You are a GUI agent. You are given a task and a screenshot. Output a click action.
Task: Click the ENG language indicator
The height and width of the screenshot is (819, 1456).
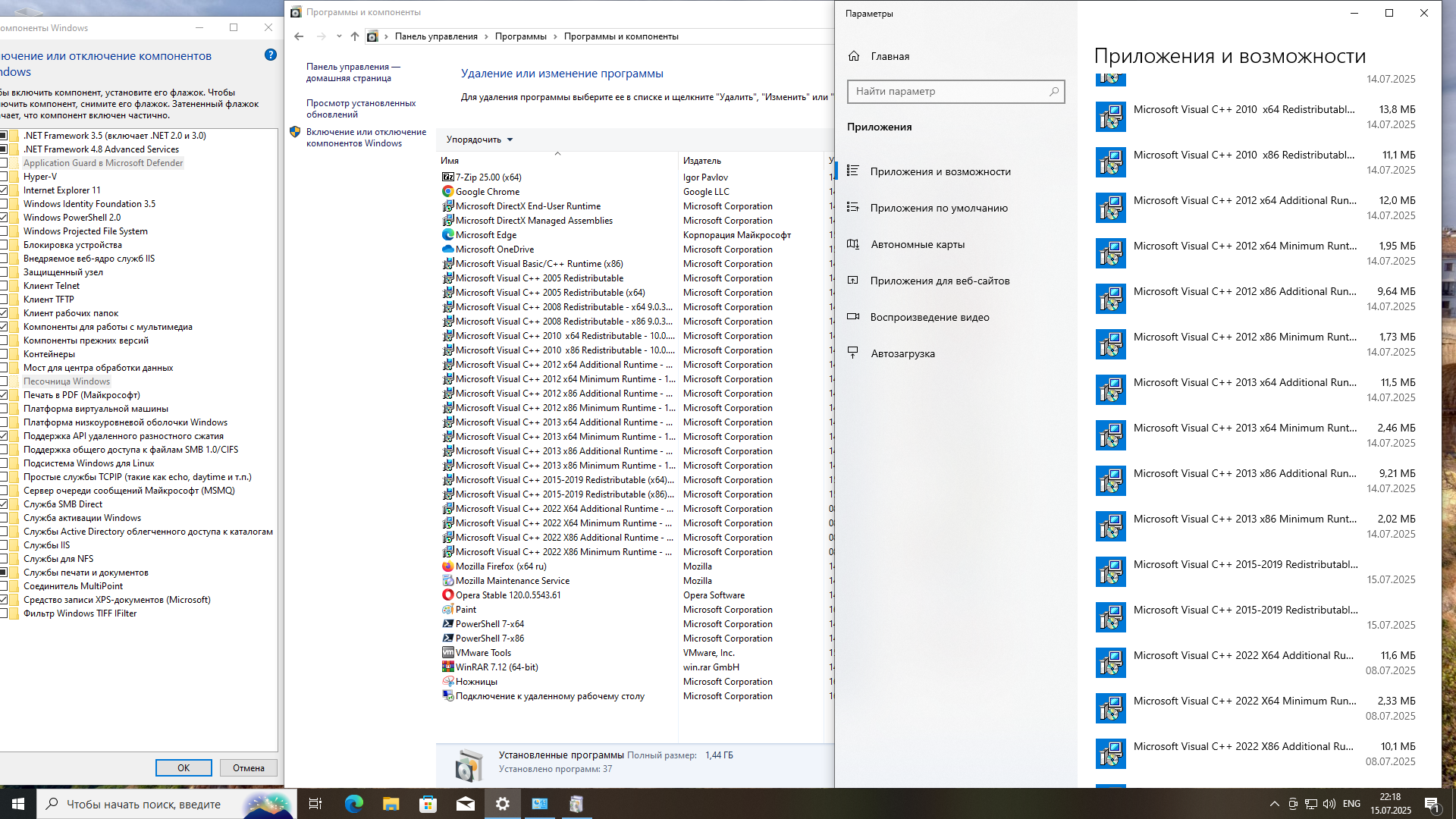click(x=1351, y=804)
